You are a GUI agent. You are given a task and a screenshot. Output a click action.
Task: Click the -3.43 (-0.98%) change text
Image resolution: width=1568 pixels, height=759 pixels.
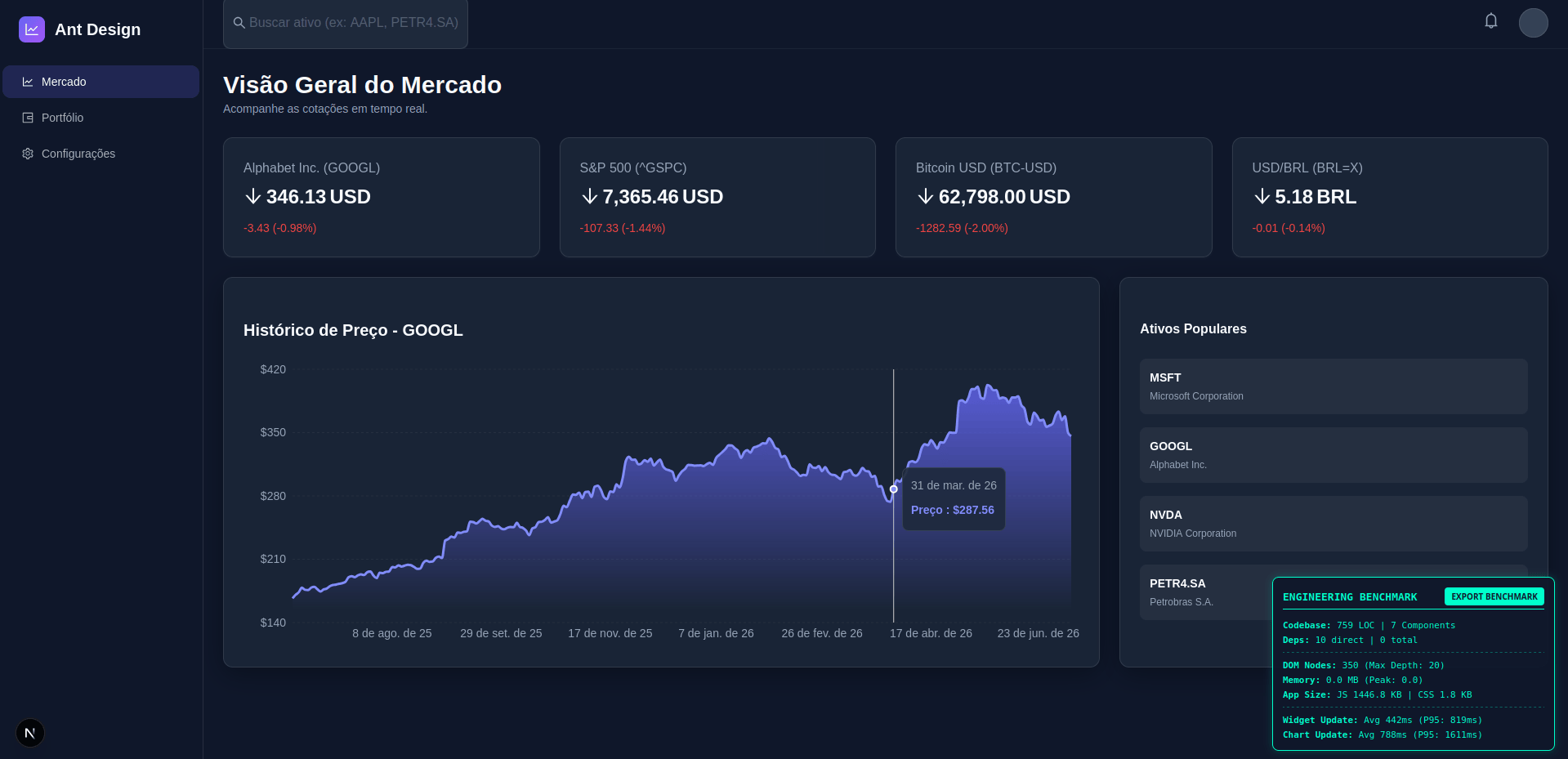pyautogui.click(x=280, y=228)
